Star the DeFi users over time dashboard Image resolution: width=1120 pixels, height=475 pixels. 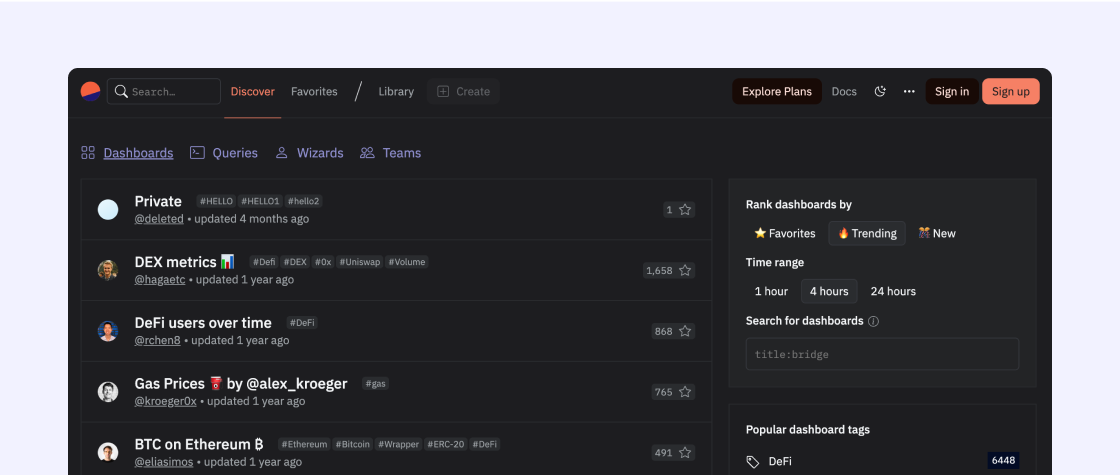tap(685, 331)
